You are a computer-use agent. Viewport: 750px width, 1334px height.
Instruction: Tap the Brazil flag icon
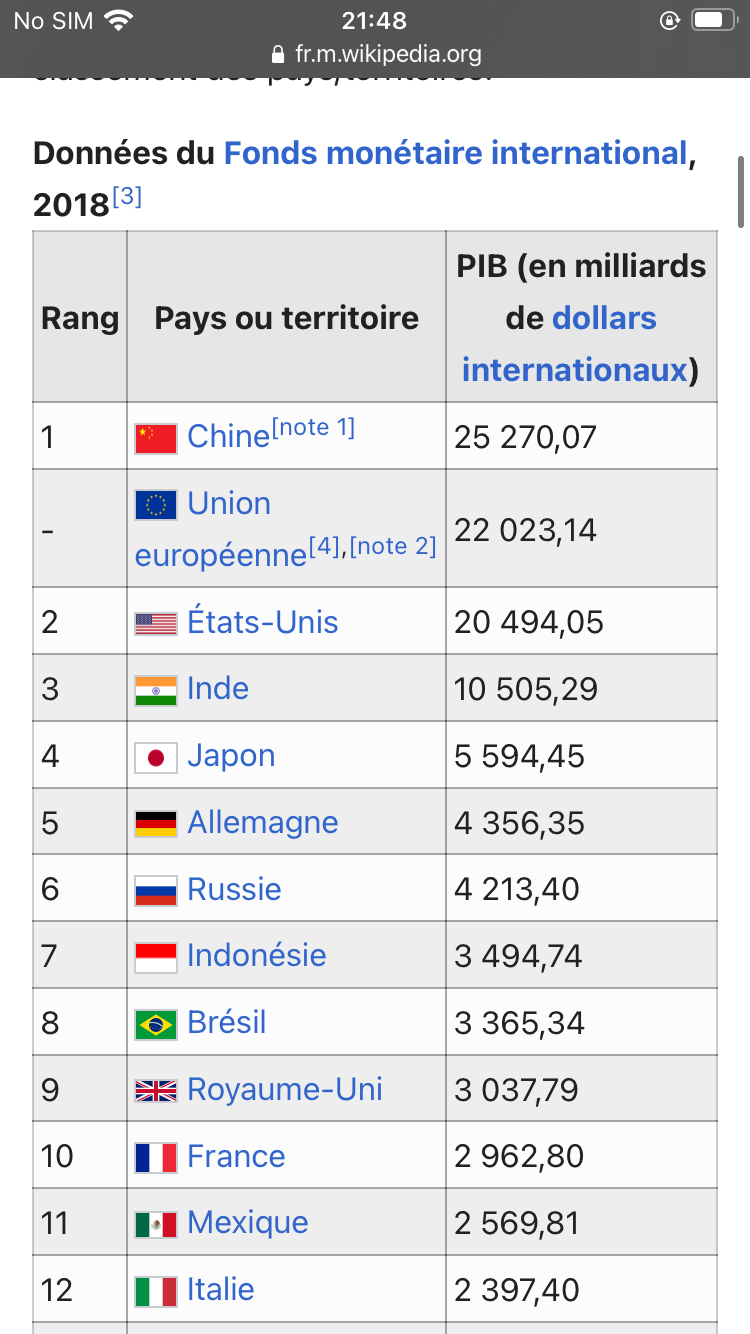click(x=156, y=1024)
